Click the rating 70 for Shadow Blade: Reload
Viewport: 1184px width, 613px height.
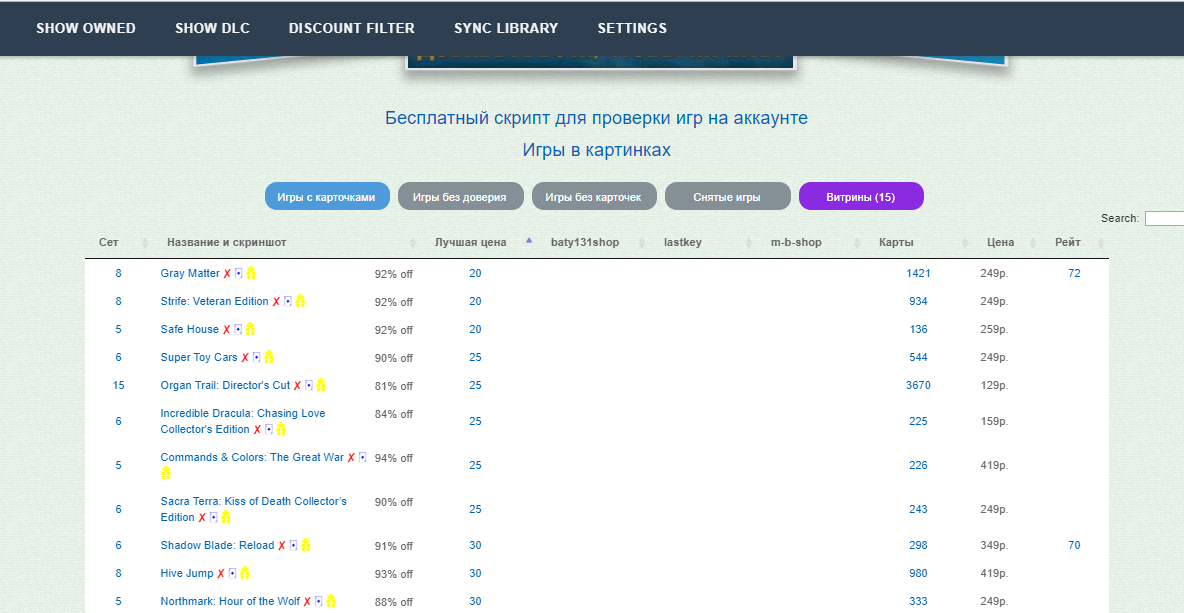point(1075,545)
